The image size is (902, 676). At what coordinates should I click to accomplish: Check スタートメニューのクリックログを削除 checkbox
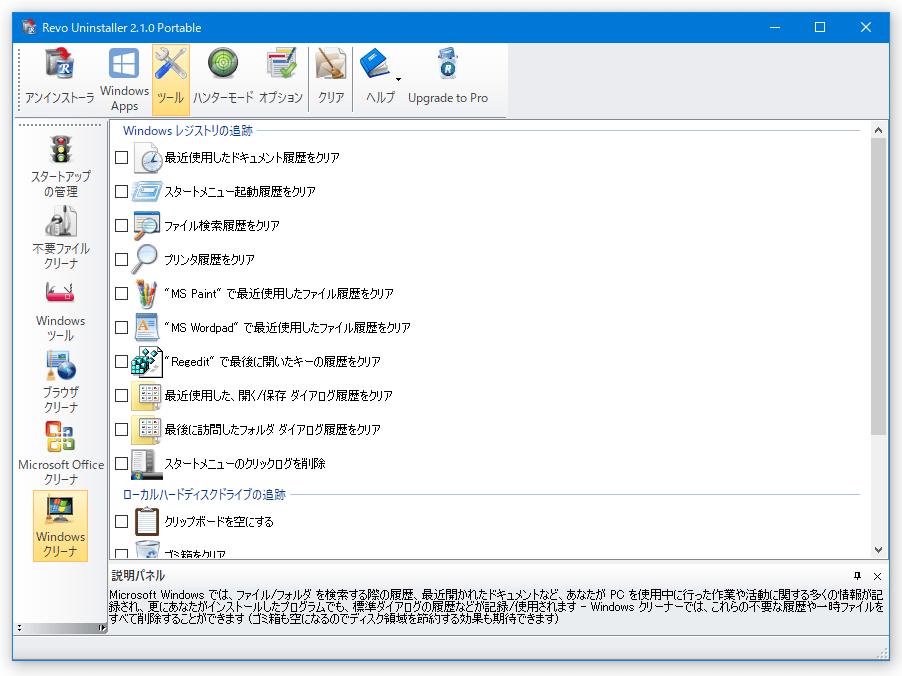tap(121, 463)
